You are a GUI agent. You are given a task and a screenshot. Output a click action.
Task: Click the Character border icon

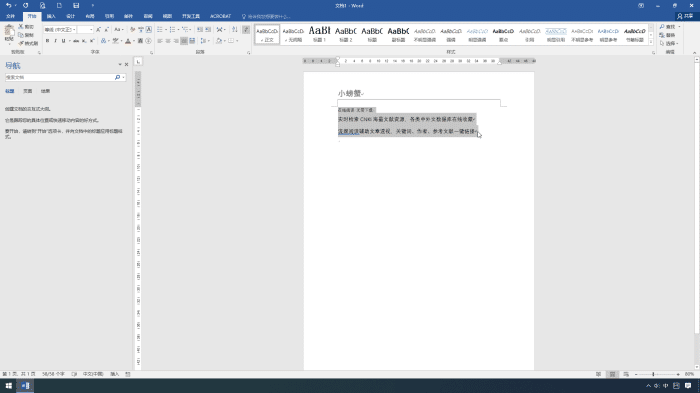149,29
